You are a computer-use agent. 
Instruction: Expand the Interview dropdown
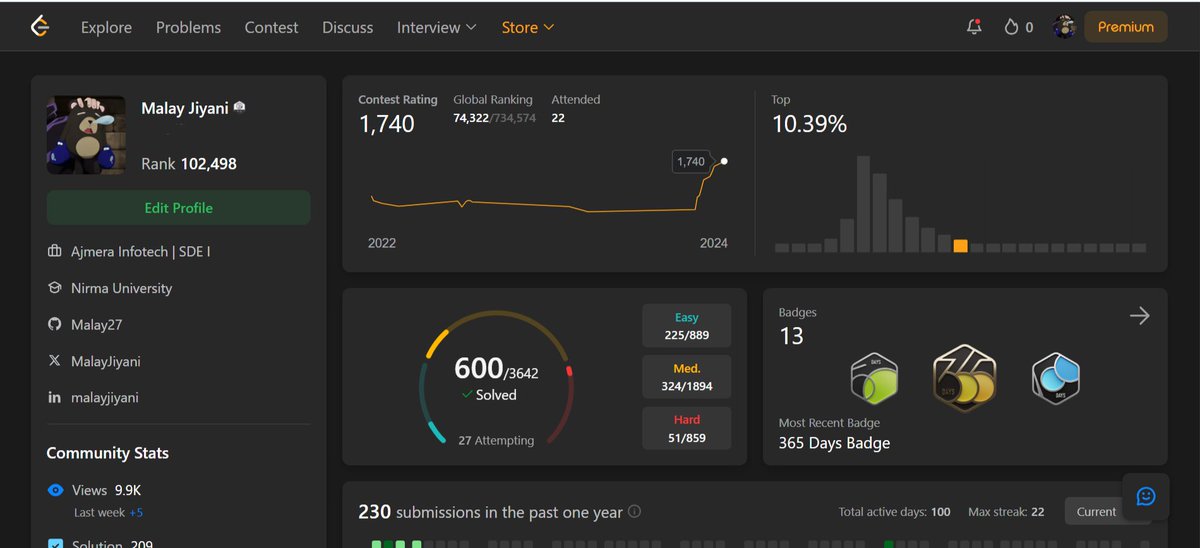pyautogui.click(x=437, y=27)
